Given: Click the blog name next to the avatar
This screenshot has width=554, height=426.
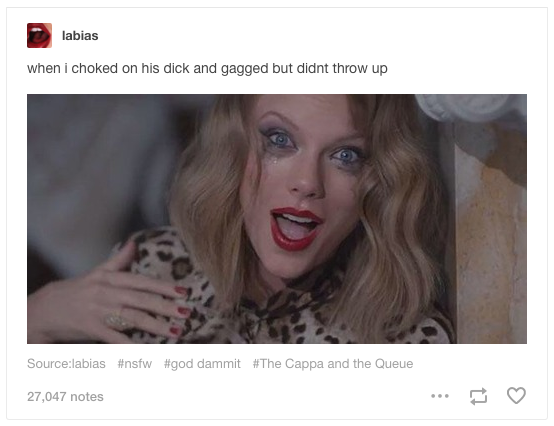Looking at the screenshot, I should click(80, 35).
